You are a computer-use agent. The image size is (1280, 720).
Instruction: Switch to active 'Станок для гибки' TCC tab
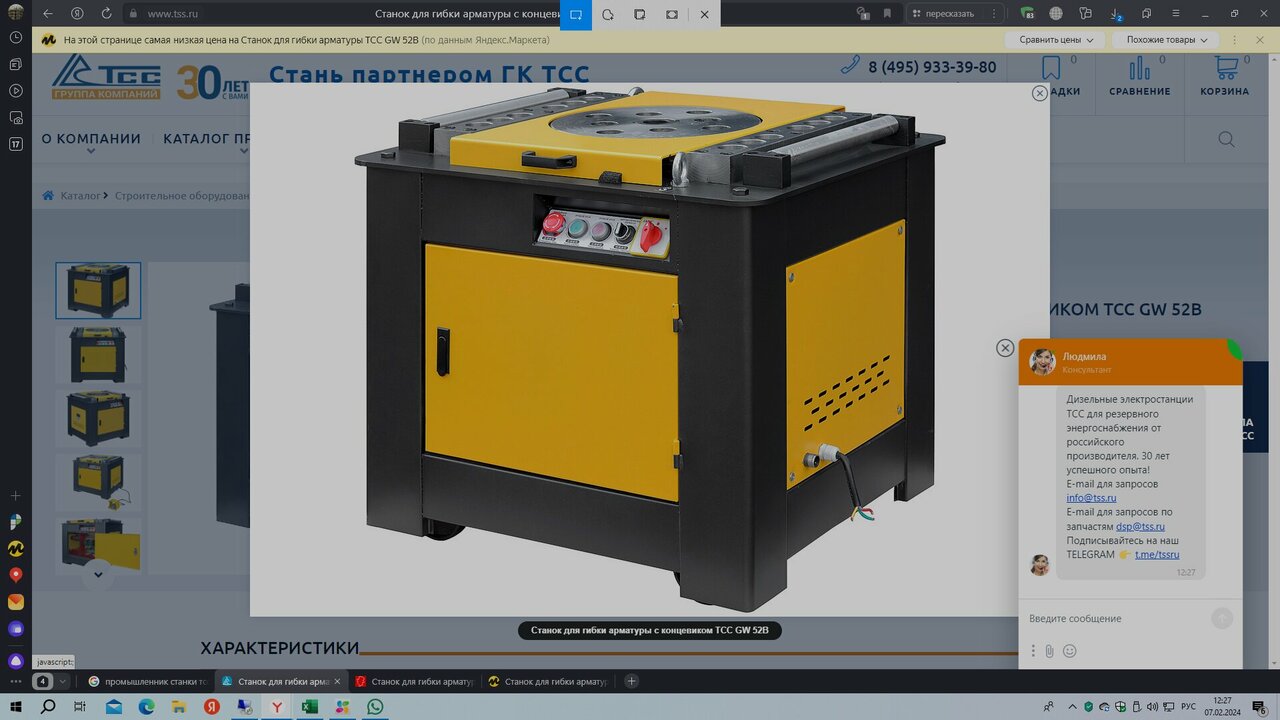coord(280,681)
